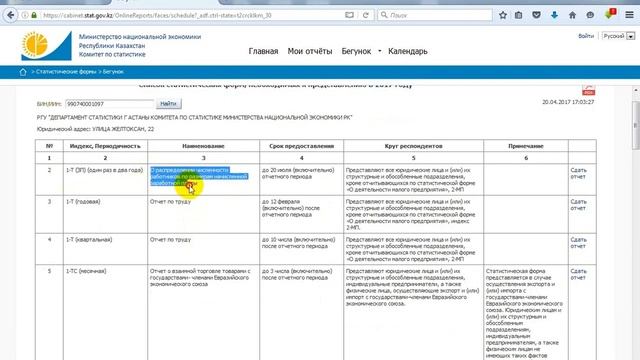Click the Найти button
This screenshot has height=360, width=640.
click(169, 104)
